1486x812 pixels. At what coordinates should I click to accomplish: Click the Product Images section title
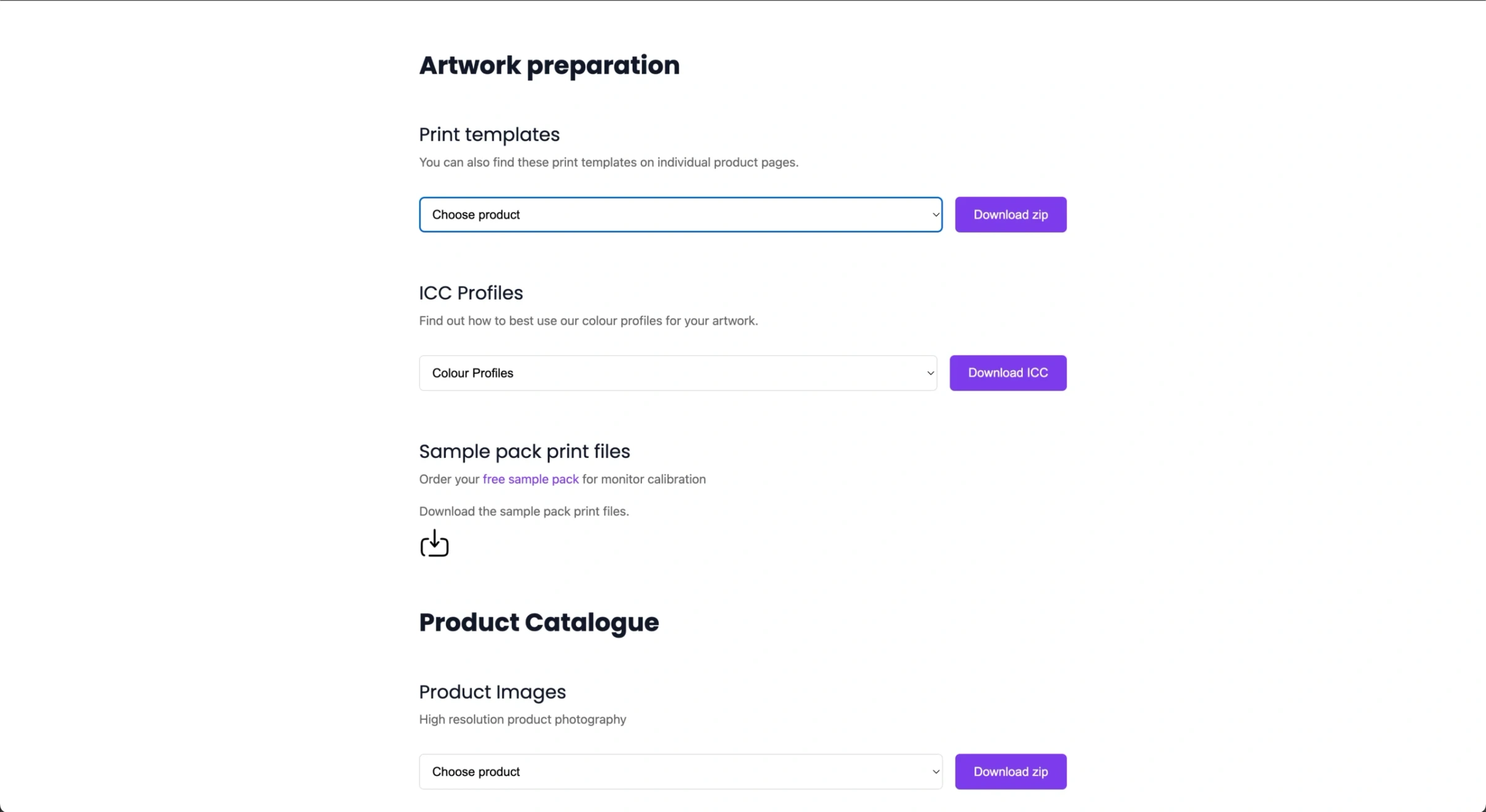click(492, 691)
